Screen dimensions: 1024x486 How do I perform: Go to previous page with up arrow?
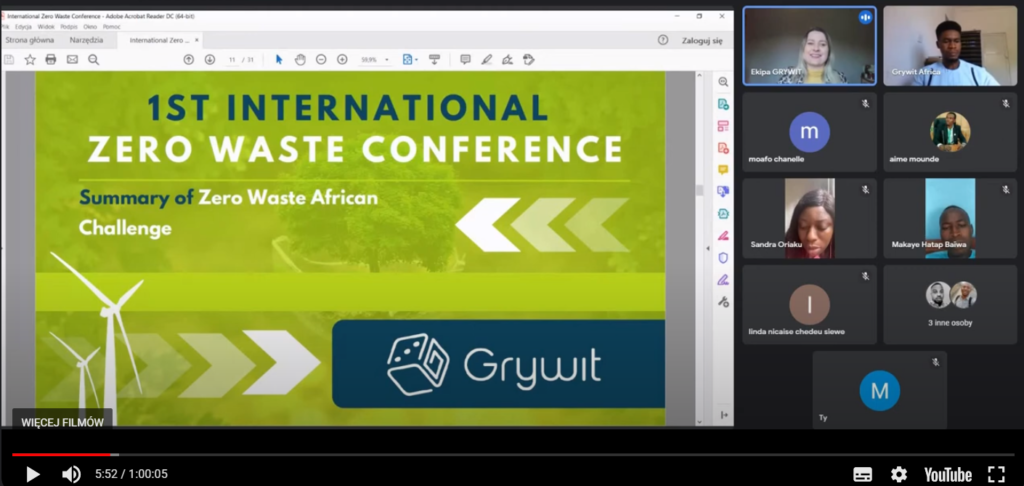coord(189,59)
